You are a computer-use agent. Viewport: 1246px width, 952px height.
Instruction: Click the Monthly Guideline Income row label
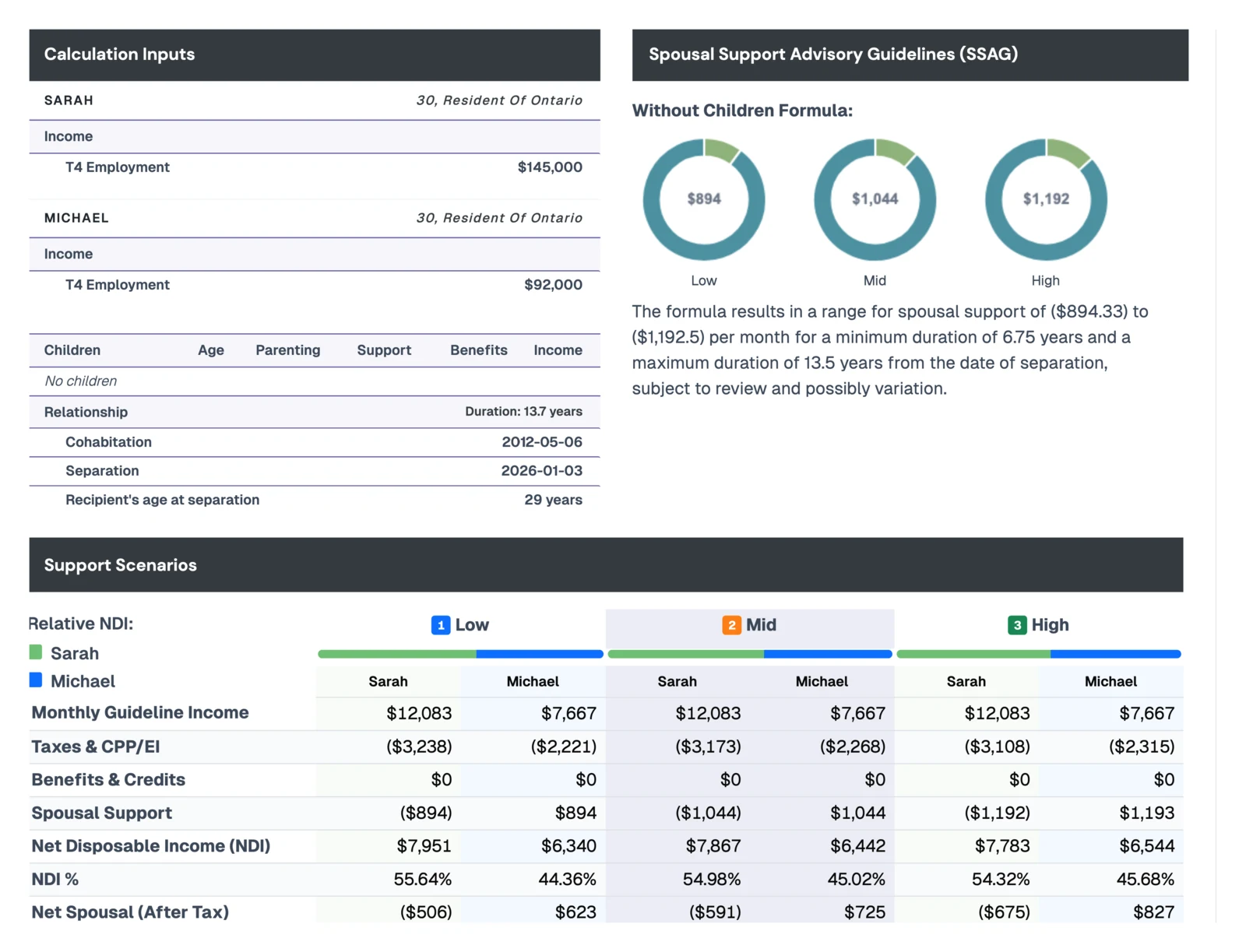coord(140,712)
